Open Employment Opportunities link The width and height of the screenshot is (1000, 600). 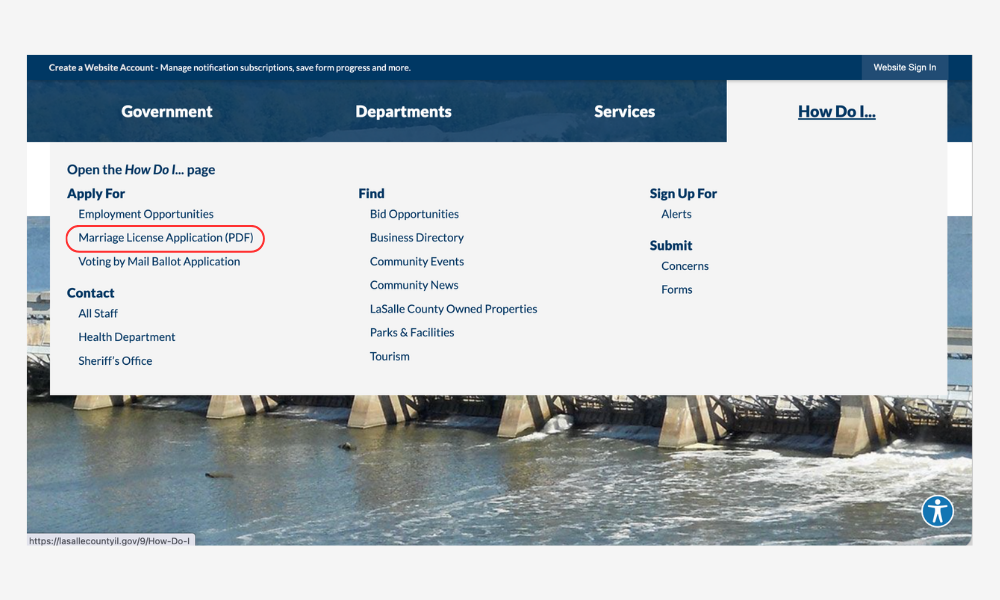pyautogui.click(x=146, y=214)
